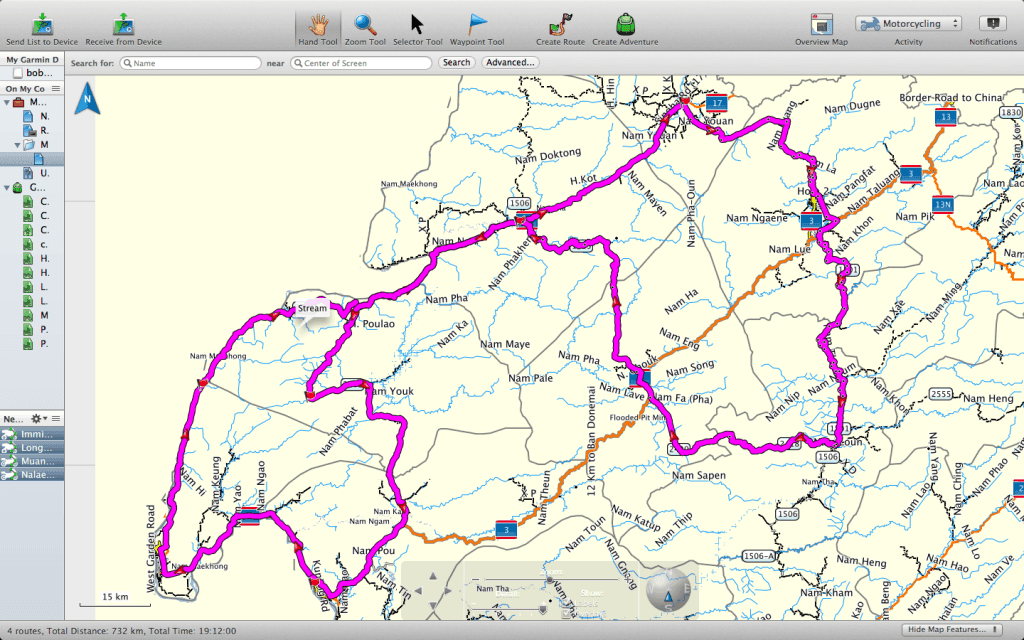Open the Overview Map
Viewport: 1024px width, 640px height.
[x=821, y=24]
